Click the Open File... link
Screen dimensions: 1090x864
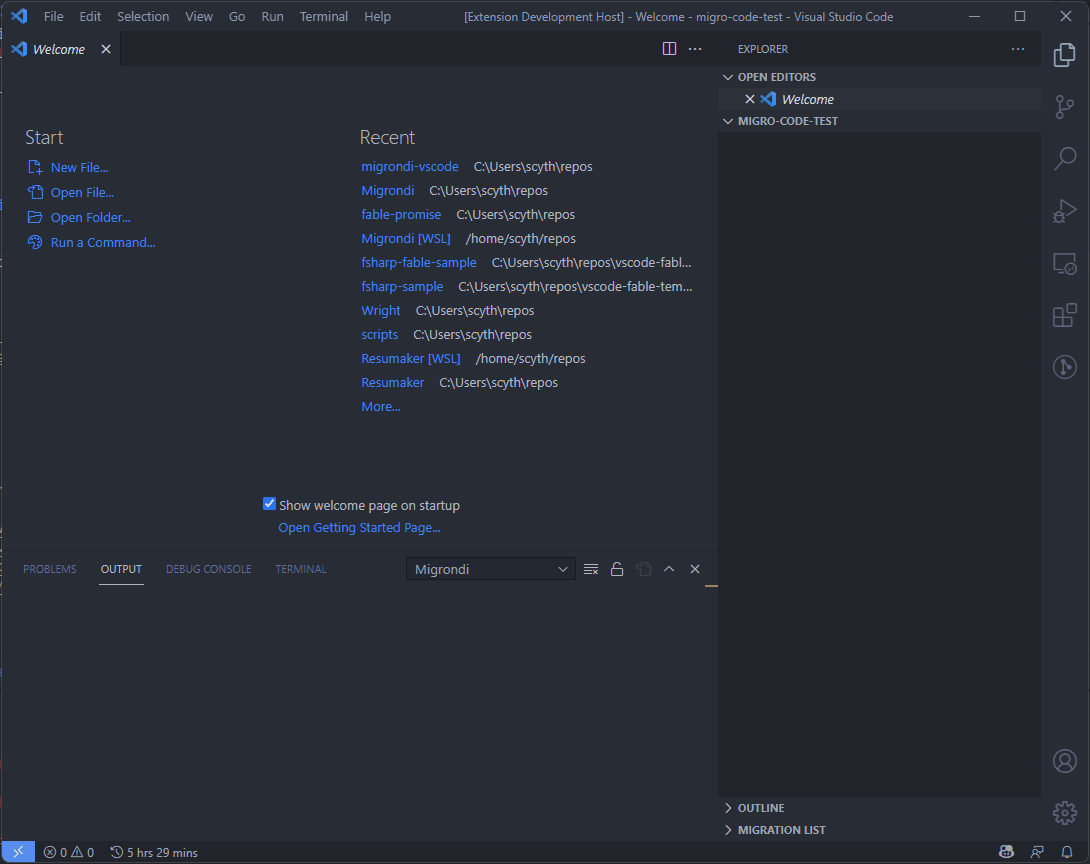coord(82,193)
